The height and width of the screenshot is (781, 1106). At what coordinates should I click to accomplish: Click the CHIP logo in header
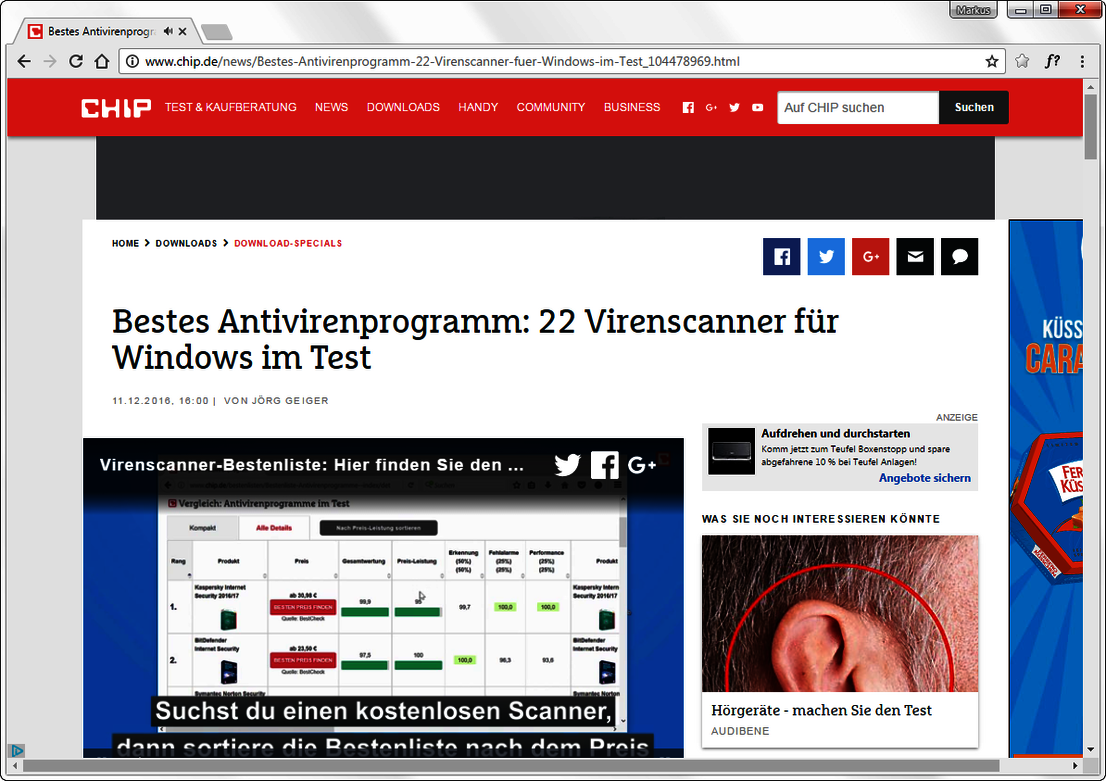(x=116, y=107)
